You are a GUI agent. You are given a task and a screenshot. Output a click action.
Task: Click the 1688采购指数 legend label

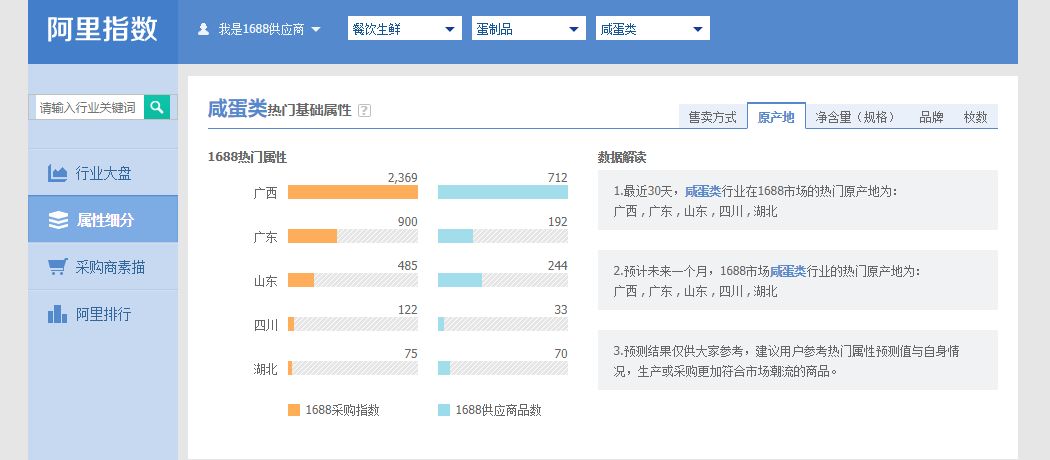coord(342,410)
